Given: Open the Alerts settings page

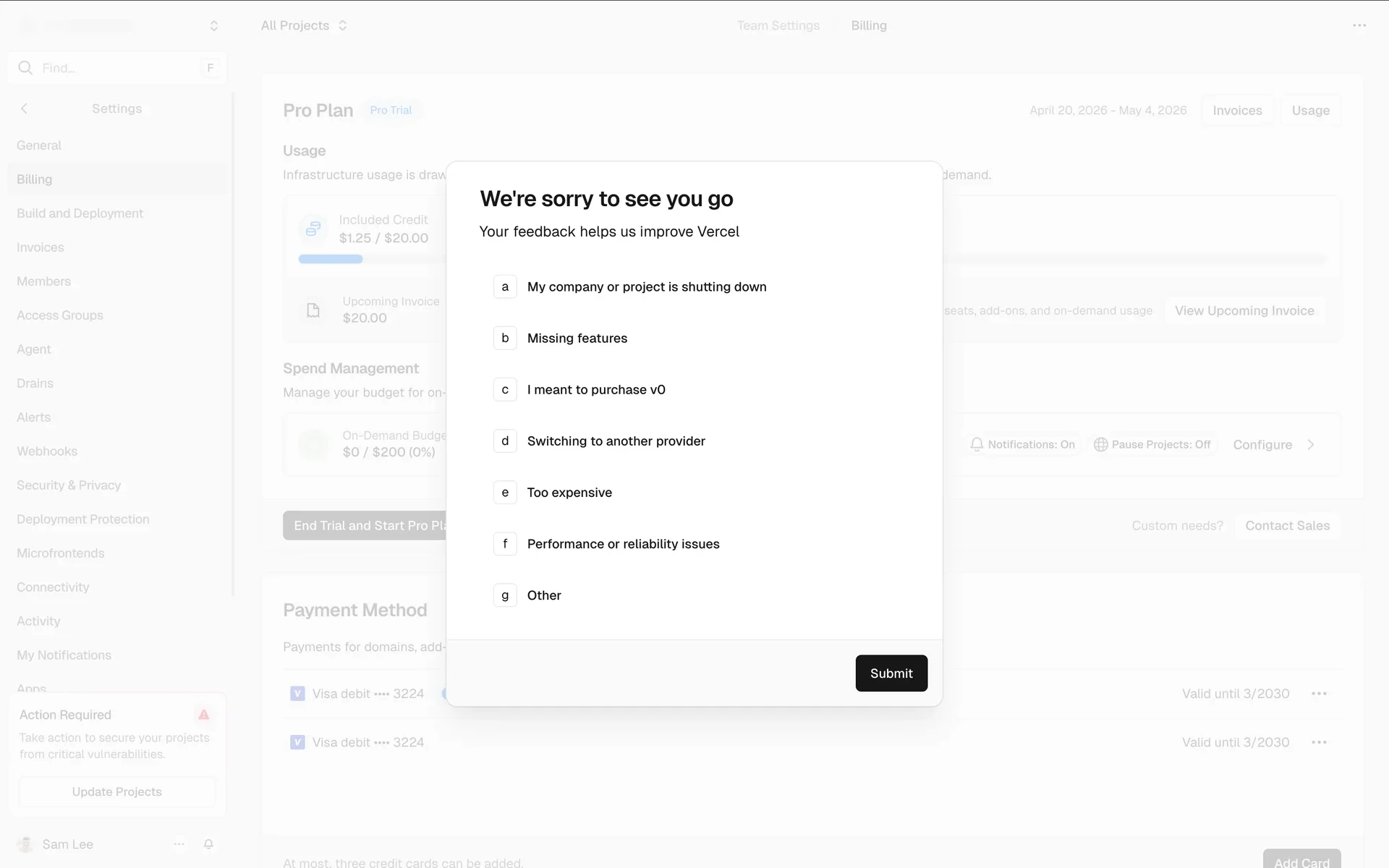Looking at the screenshot, I should (x=118, y=417).
